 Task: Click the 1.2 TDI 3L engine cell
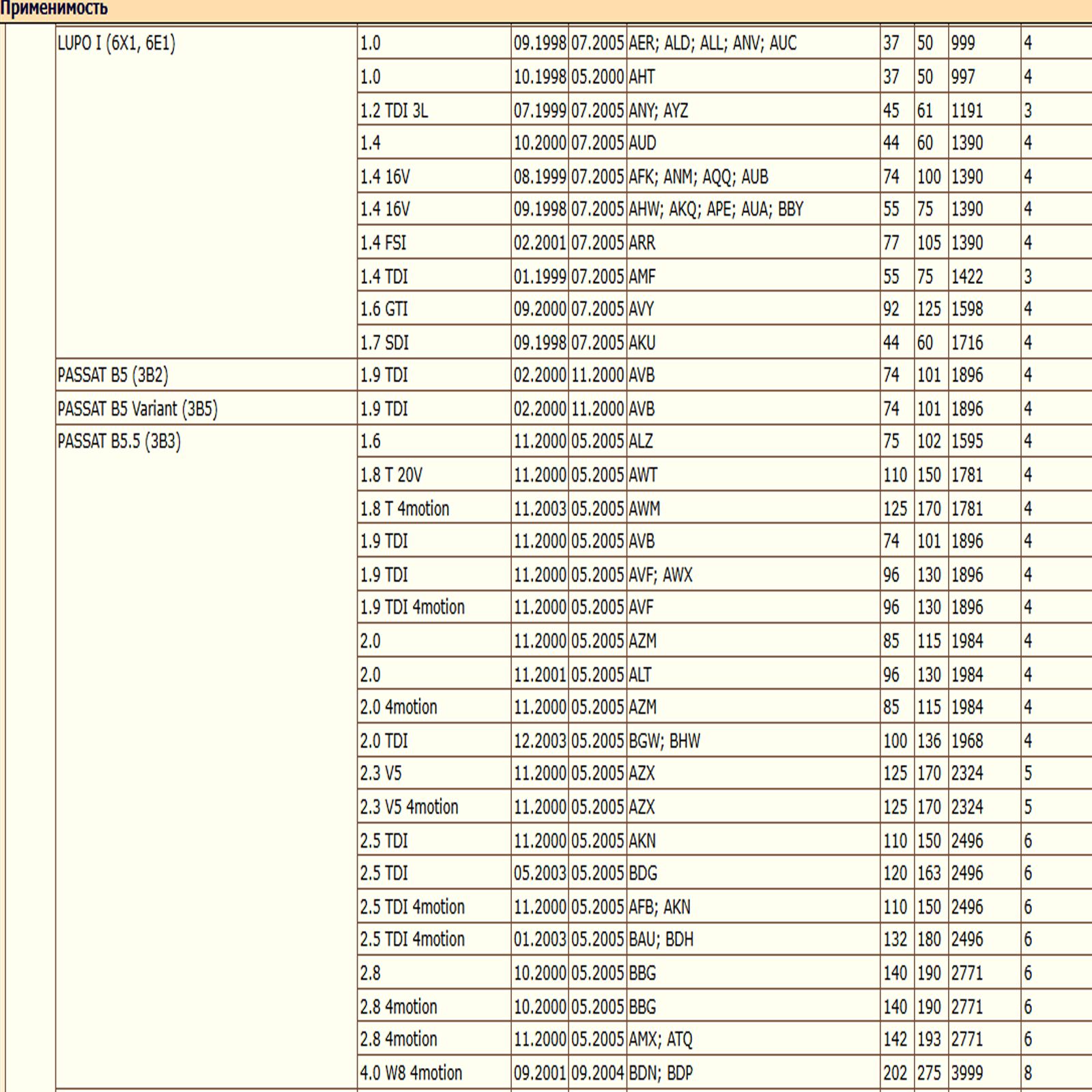point(434,110)
